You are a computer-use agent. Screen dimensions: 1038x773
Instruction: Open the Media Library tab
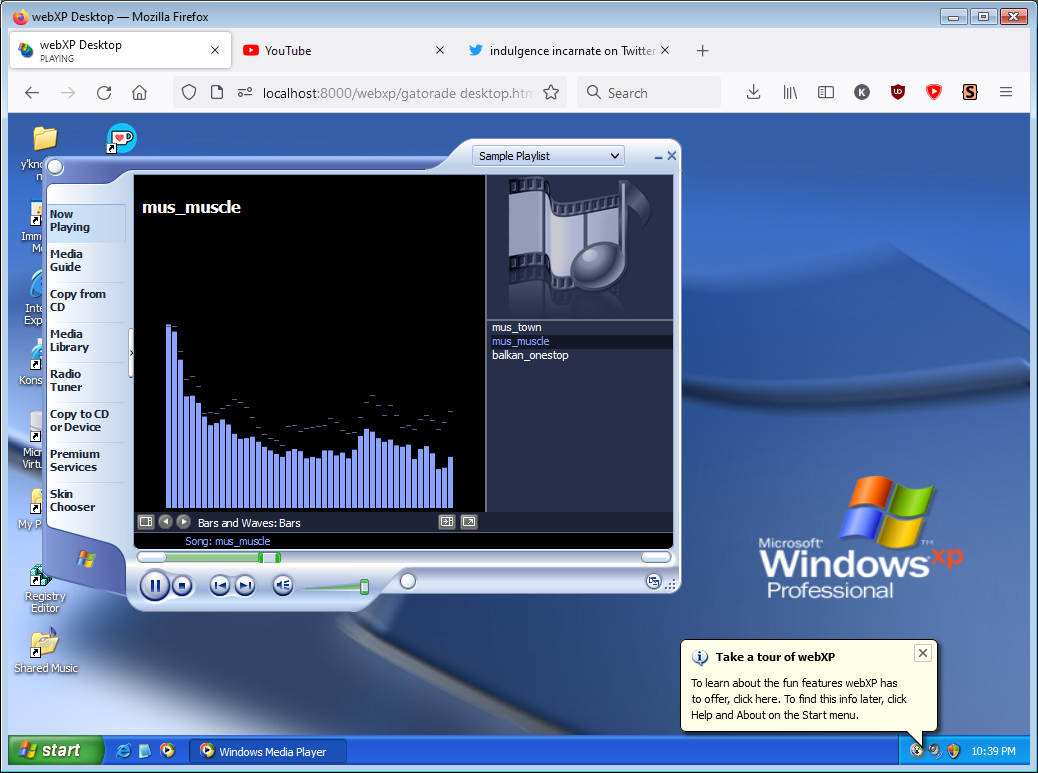pos(70,341)
